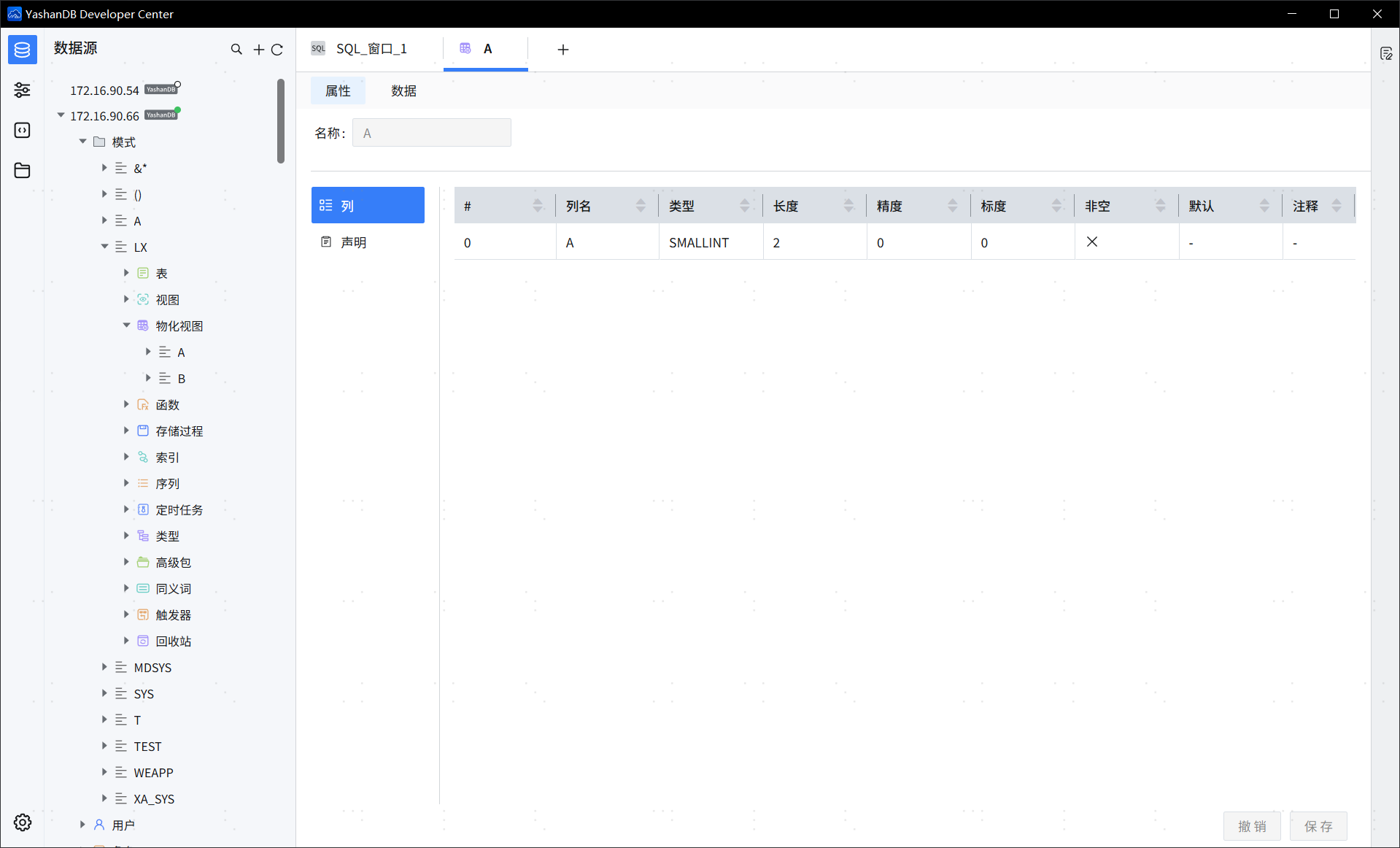The height and width of the screenshot is (848, 1400).
Task: Refresh the data source list
Action: click(277, 50)
